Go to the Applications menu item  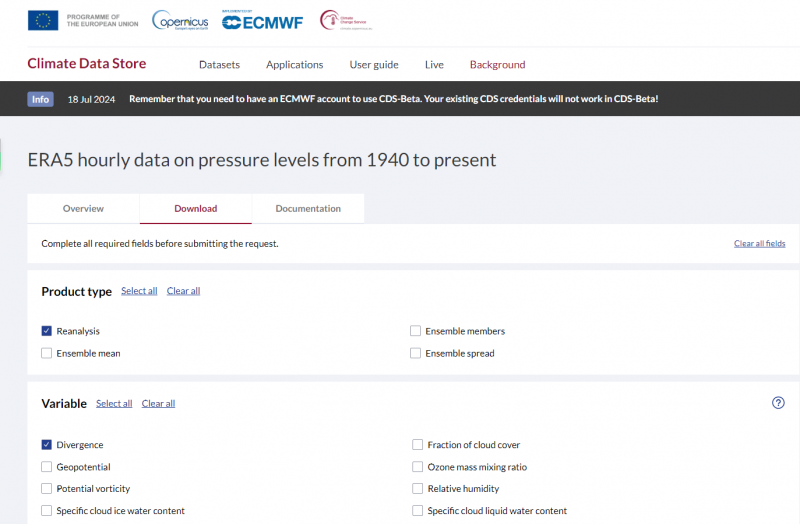294,65
